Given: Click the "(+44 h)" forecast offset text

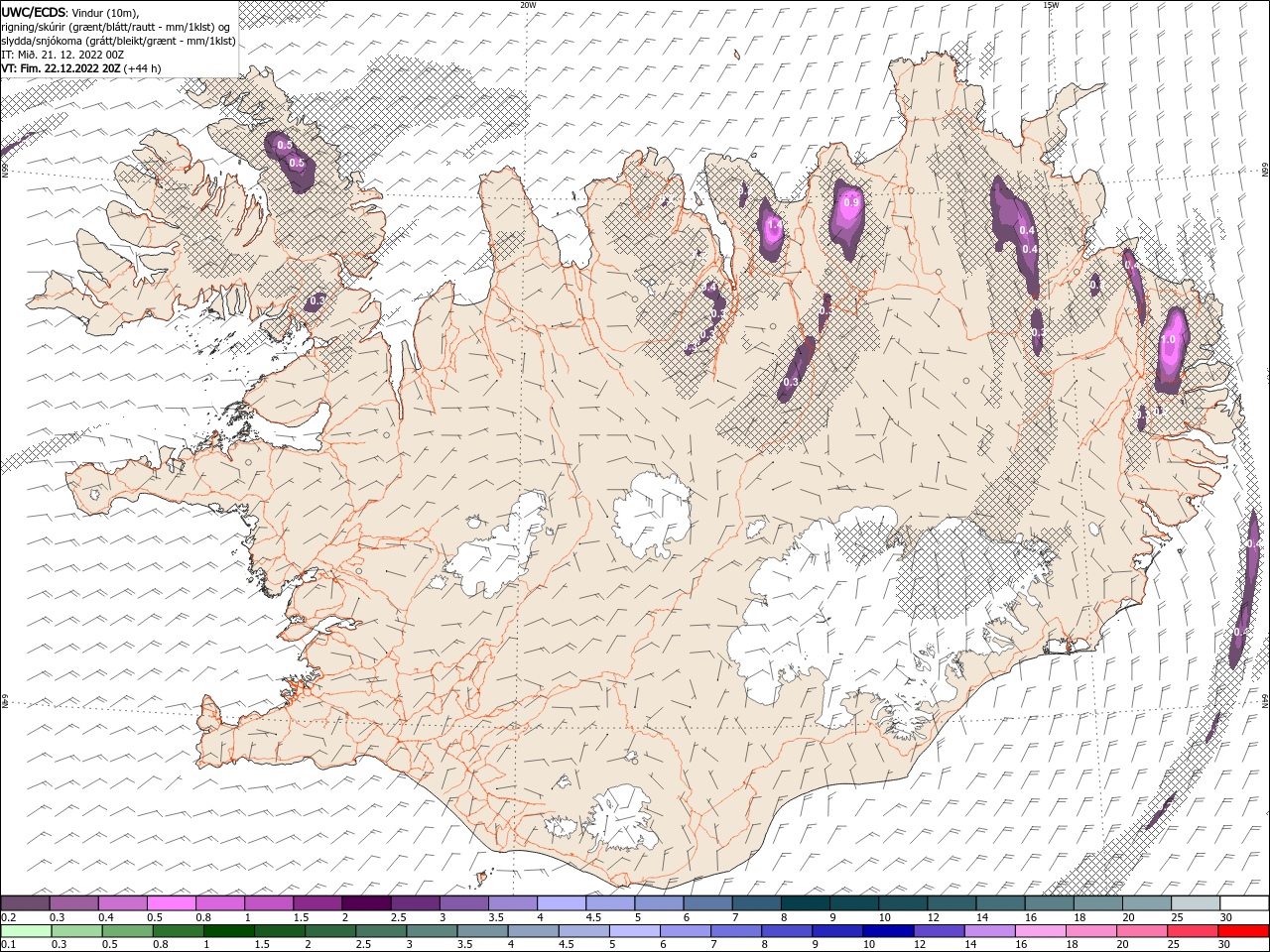Looking at the screenshot, I should tap(142, 68).
